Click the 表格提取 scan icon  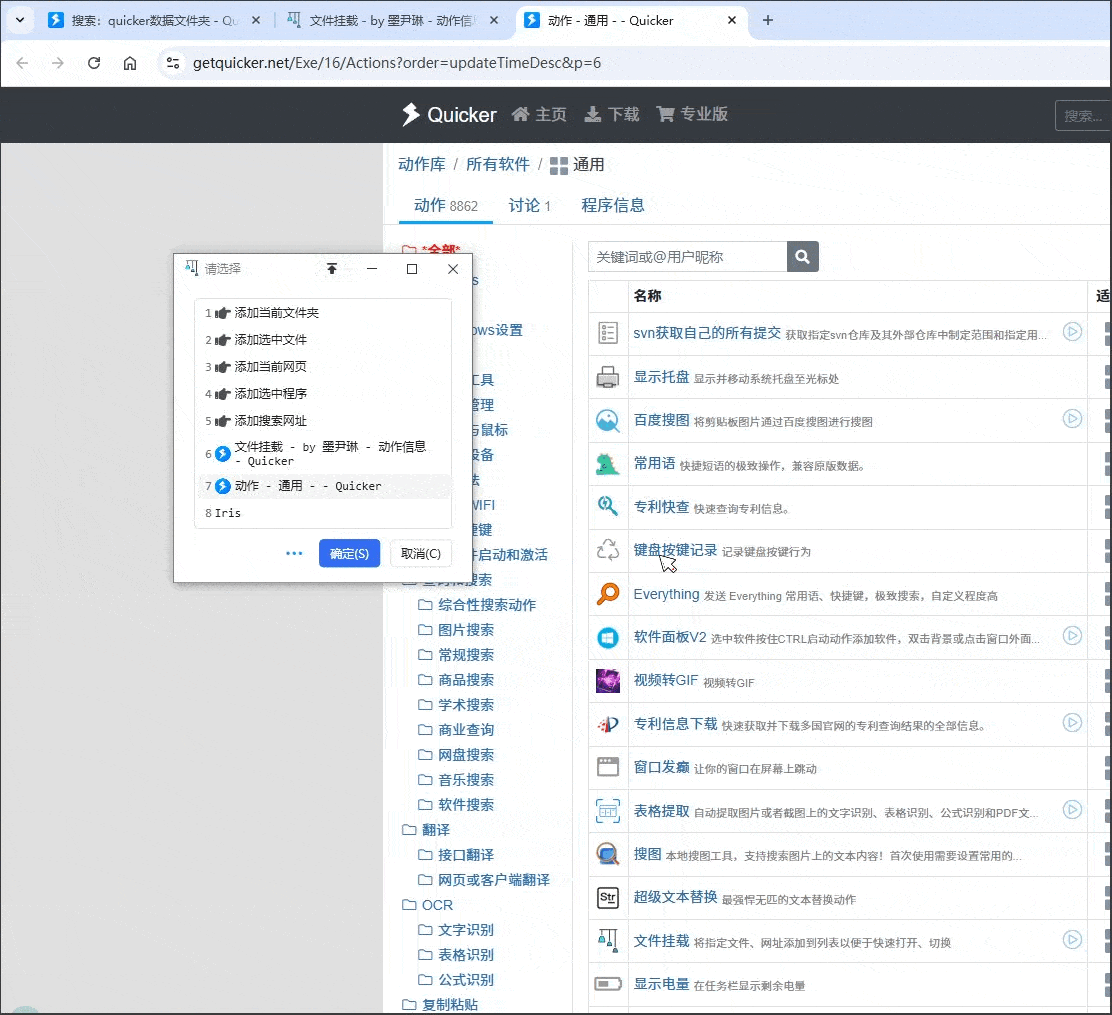608,811
